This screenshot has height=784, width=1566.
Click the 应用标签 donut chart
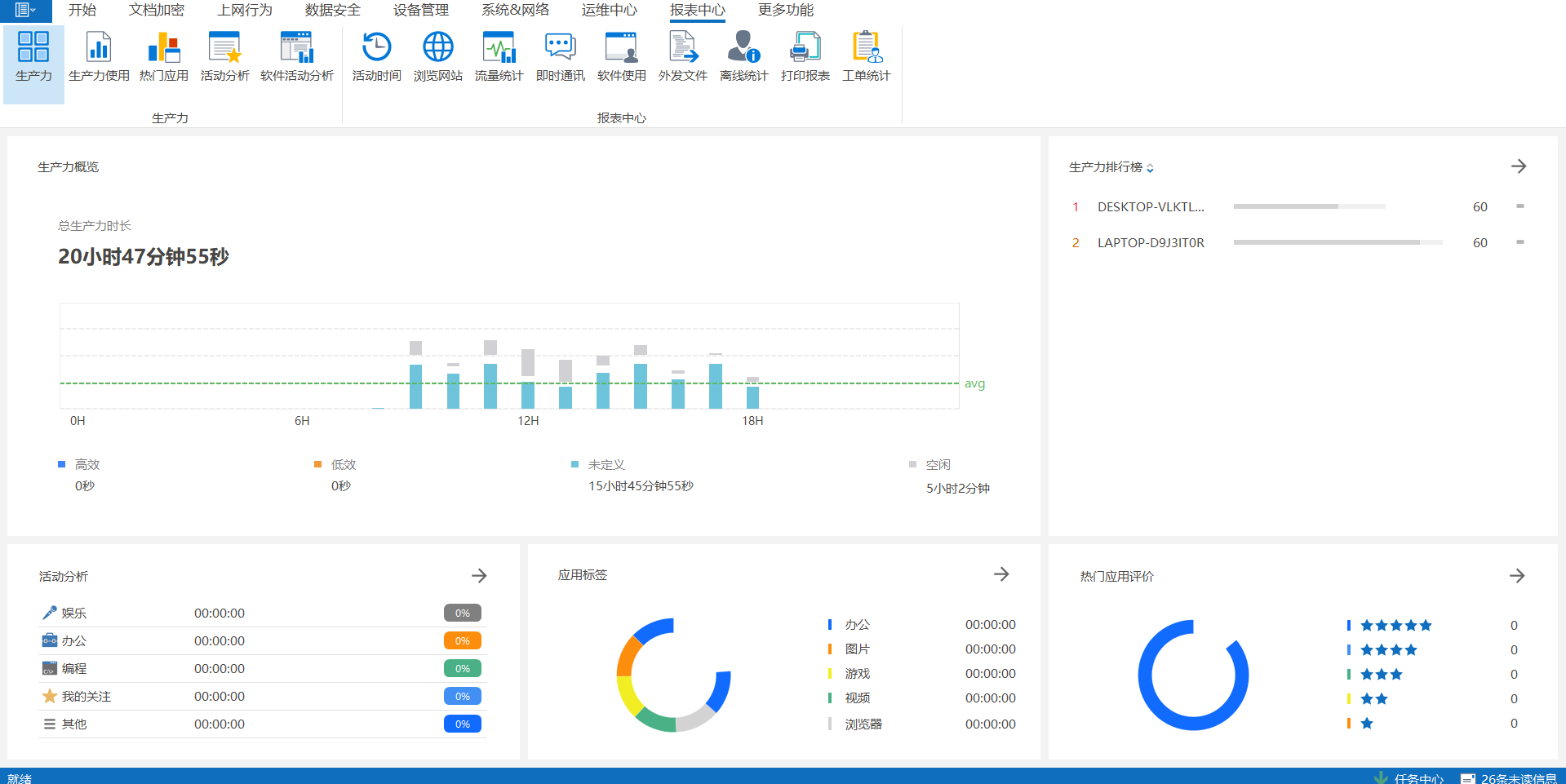(x=674, y=675)
